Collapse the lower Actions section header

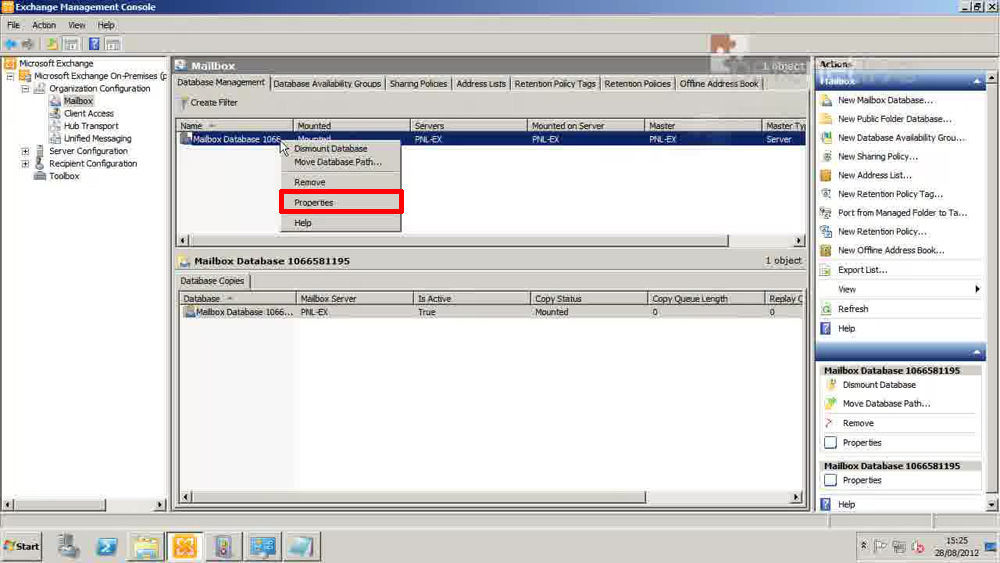point(977,352)
